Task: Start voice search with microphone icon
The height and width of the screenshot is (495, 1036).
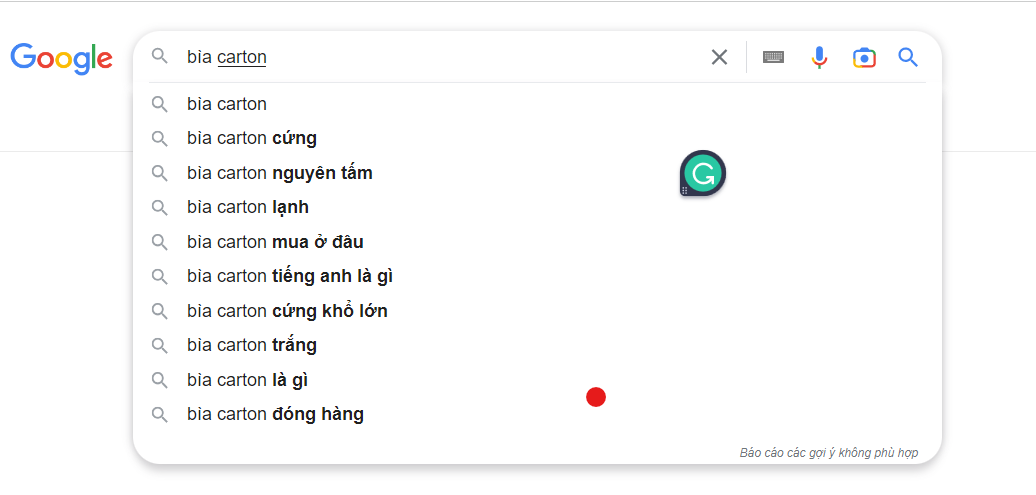Action: [x=819, y=57]
